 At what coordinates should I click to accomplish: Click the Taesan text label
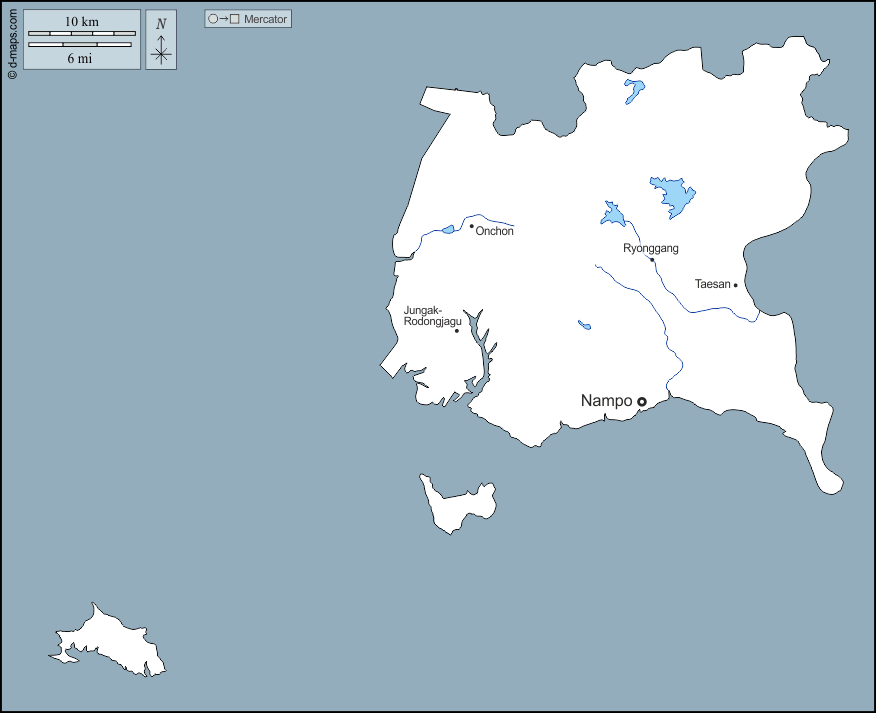pos(712,284)
